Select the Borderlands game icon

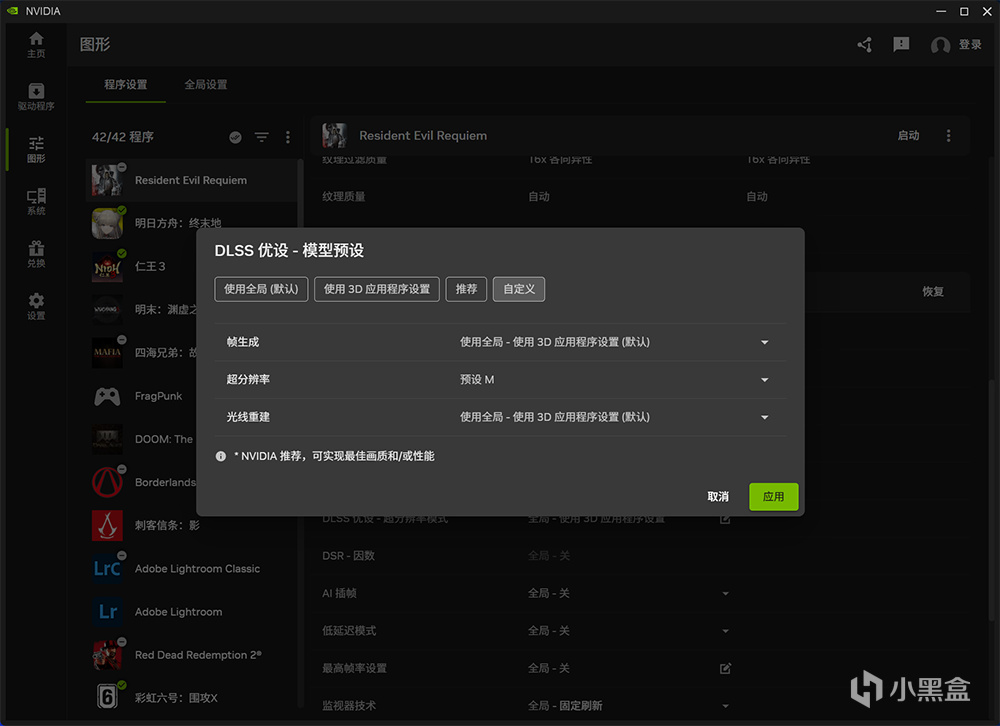coord(107,482)
